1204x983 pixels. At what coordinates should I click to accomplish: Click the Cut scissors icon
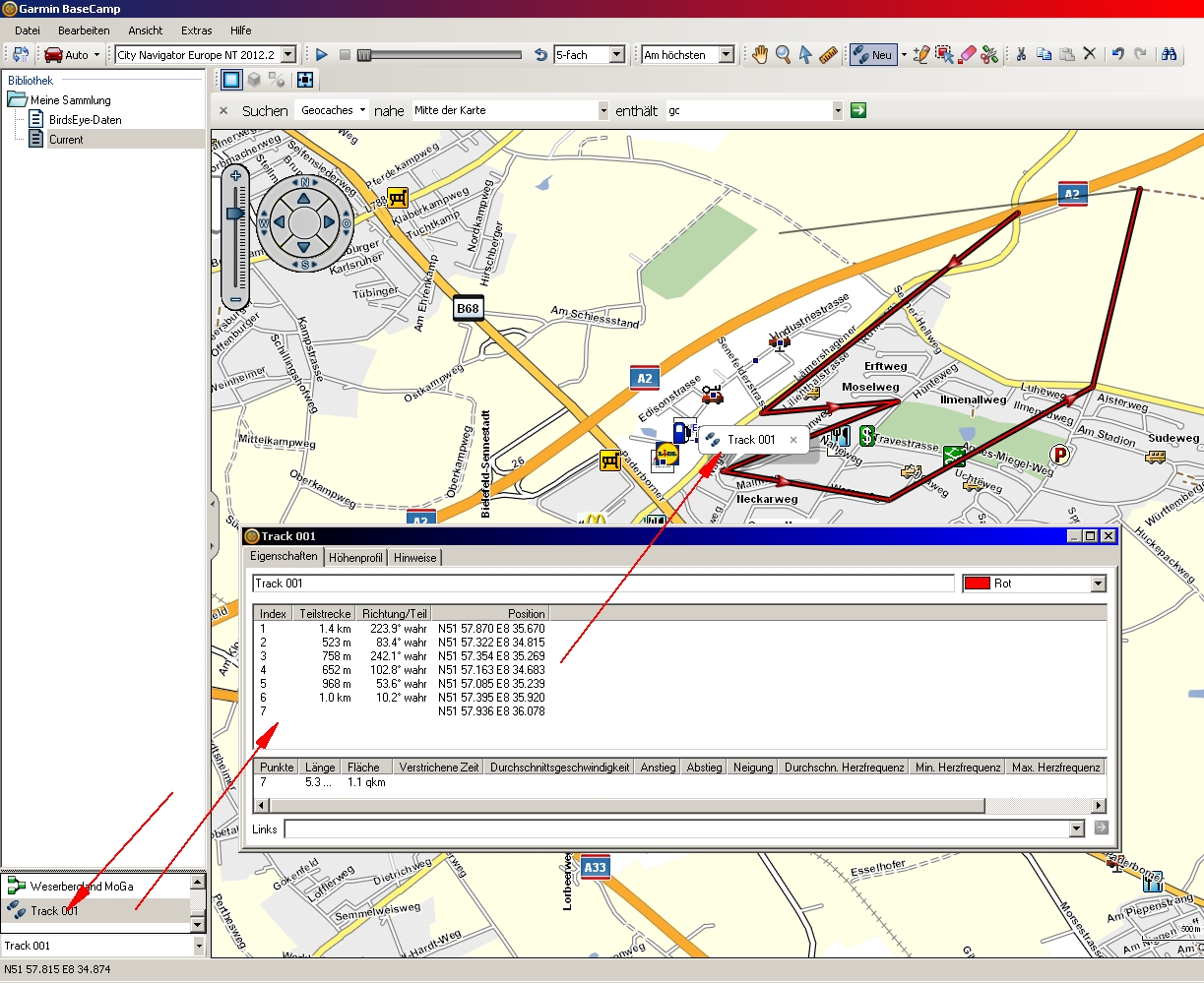(x=1021, y=55)
